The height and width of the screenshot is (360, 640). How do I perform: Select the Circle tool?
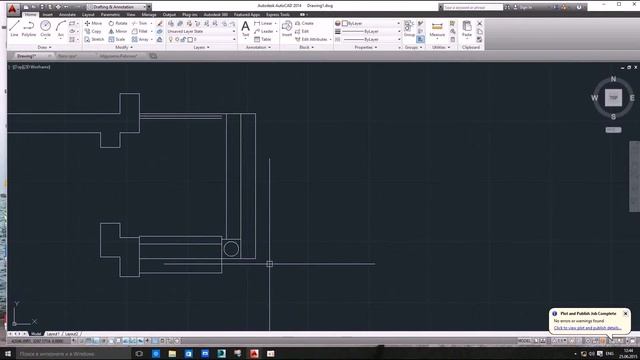(45, 29)
